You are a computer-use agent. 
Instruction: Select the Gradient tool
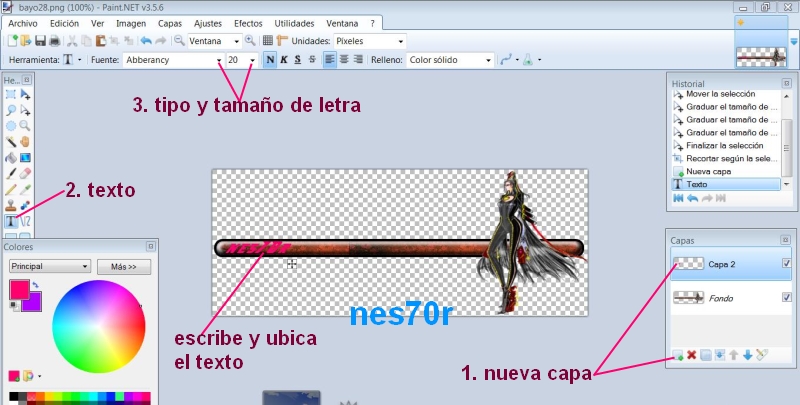point(25,158)
